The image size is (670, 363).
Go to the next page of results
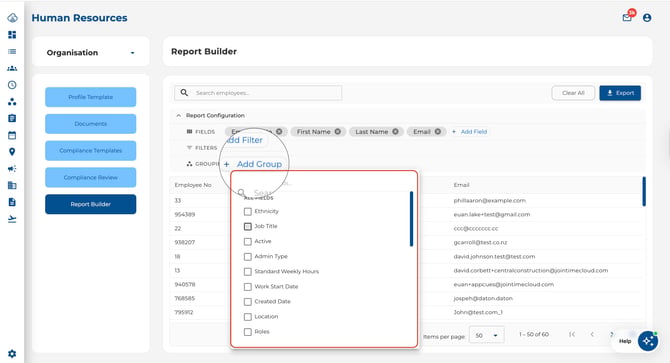coord(611,334)
